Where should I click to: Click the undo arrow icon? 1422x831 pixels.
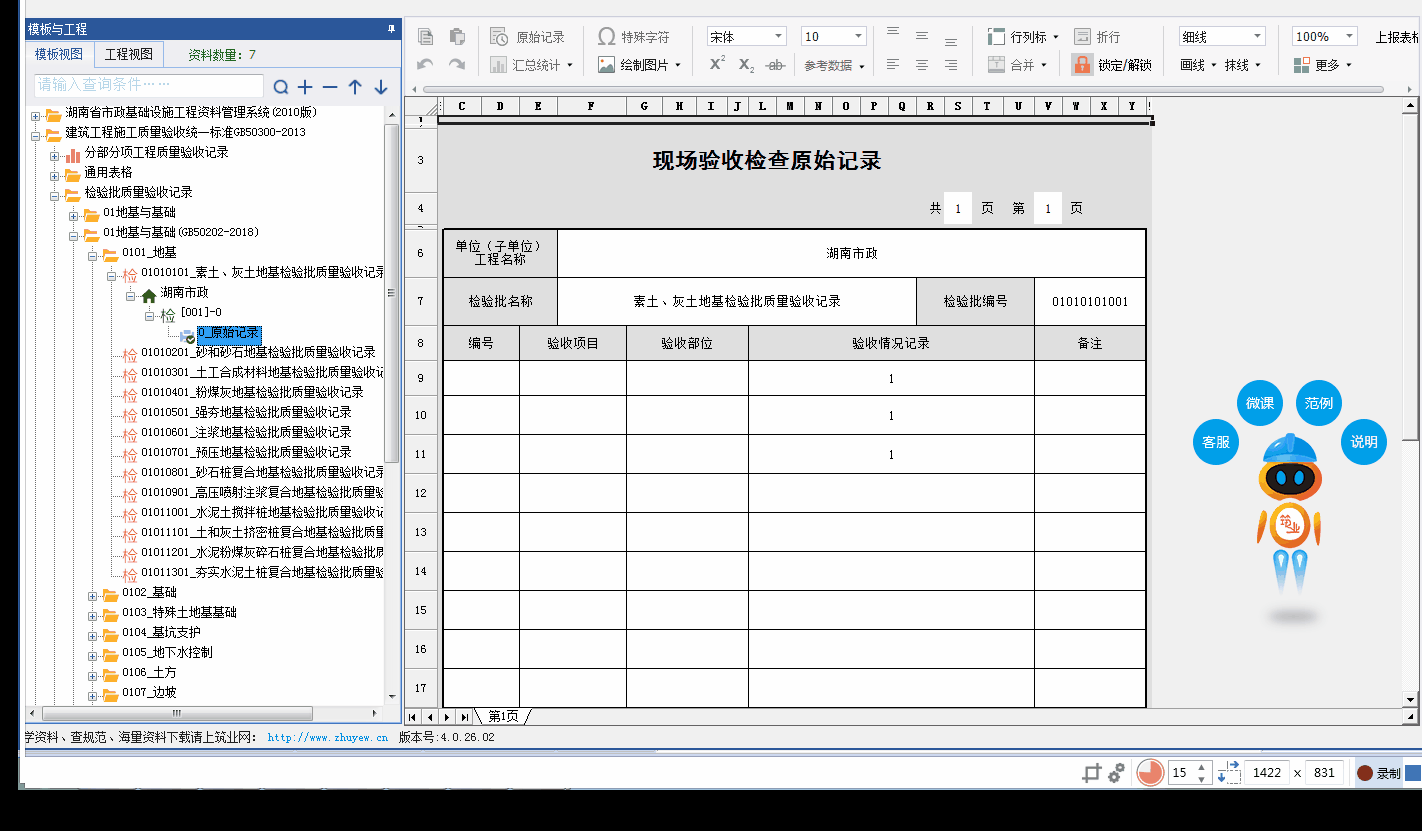click(426, 65)
